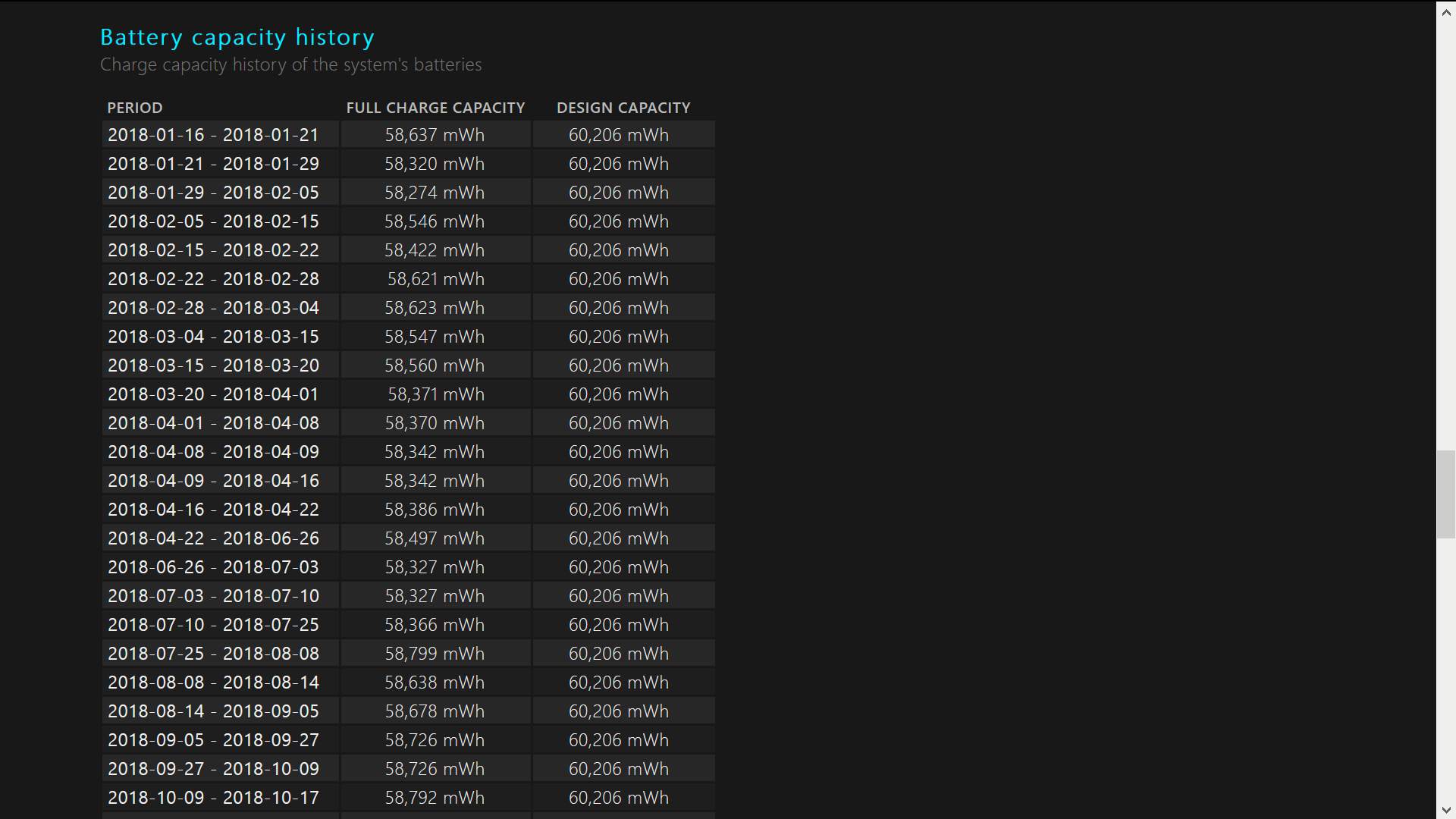Click the FULL CHARGE CAPACITY column header

tap(435, 108)
